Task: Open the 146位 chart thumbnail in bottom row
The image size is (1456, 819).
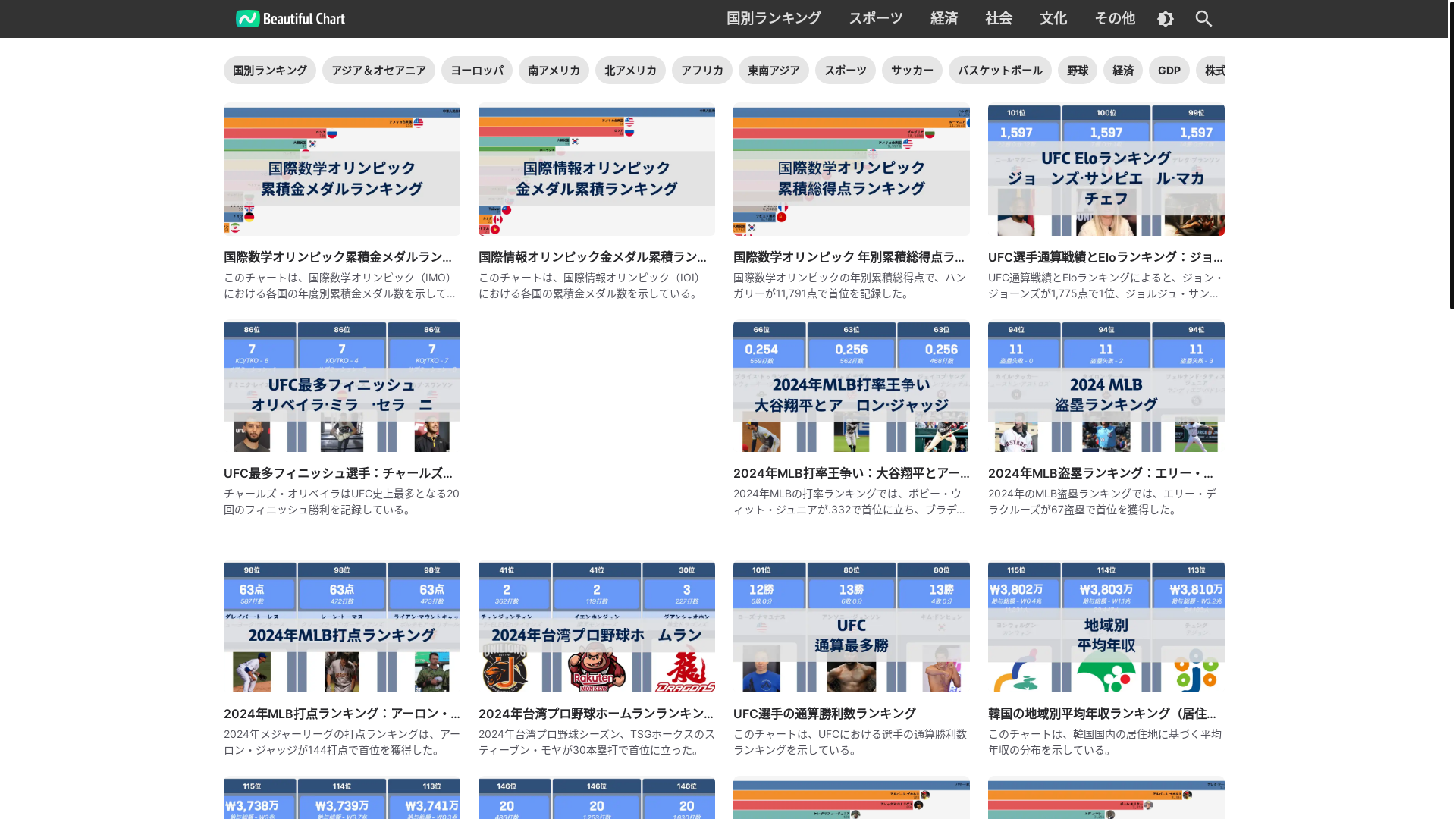Action: pos(597,799)
